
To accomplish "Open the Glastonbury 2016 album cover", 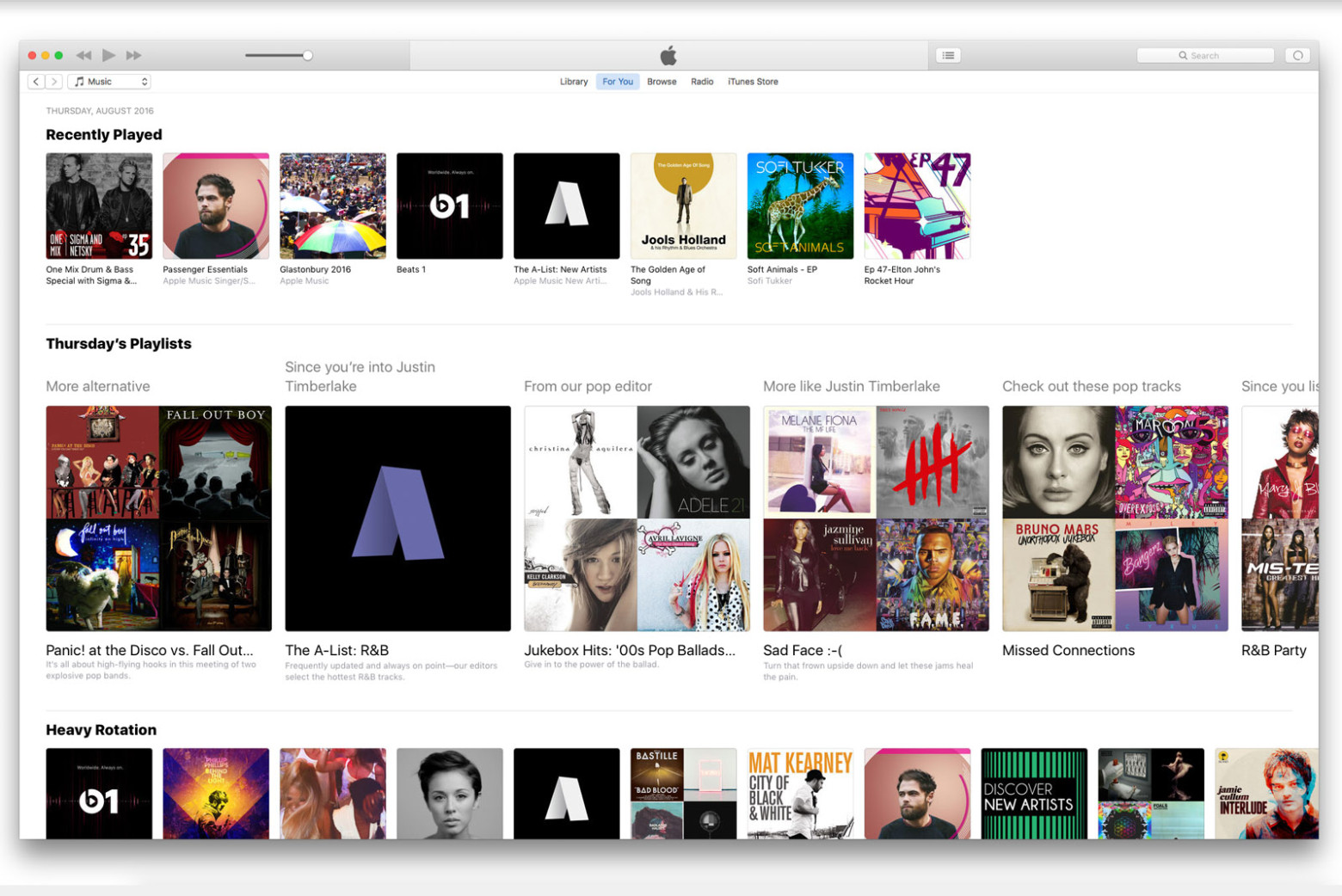I will (x=333, y=206).
